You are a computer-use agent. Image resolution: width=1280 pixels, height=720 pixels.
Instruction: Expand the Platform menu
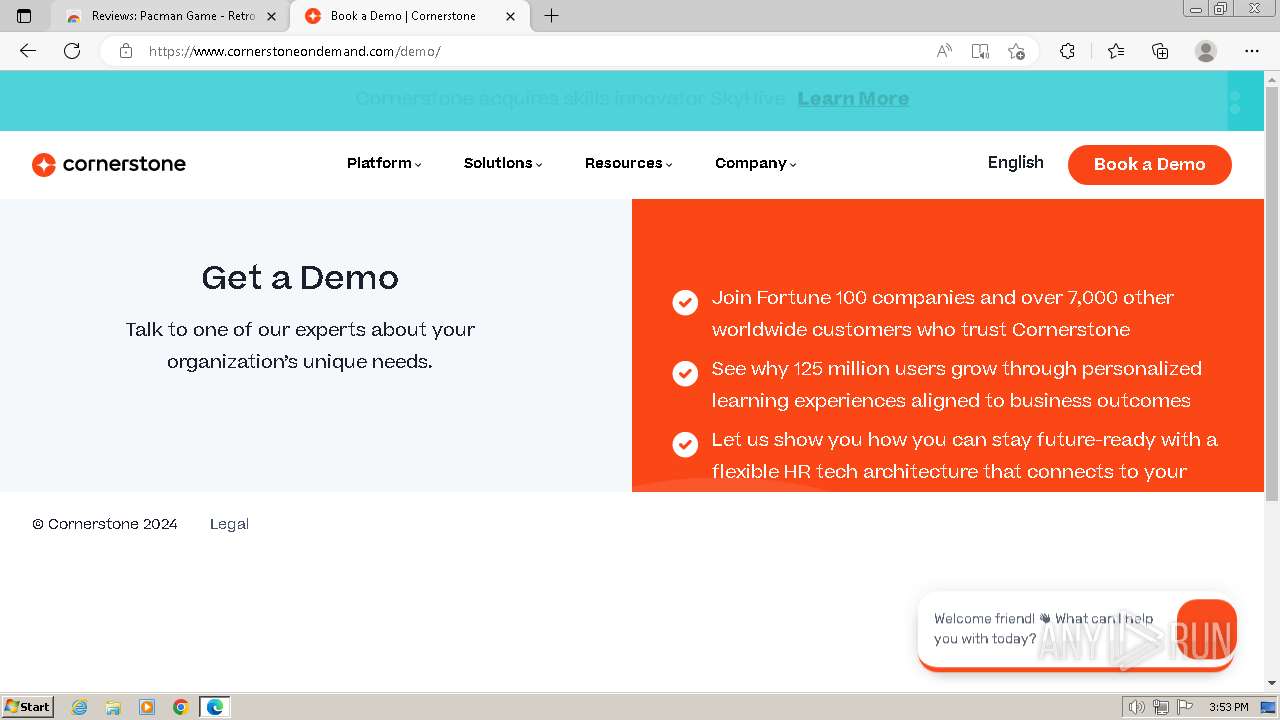384,163
